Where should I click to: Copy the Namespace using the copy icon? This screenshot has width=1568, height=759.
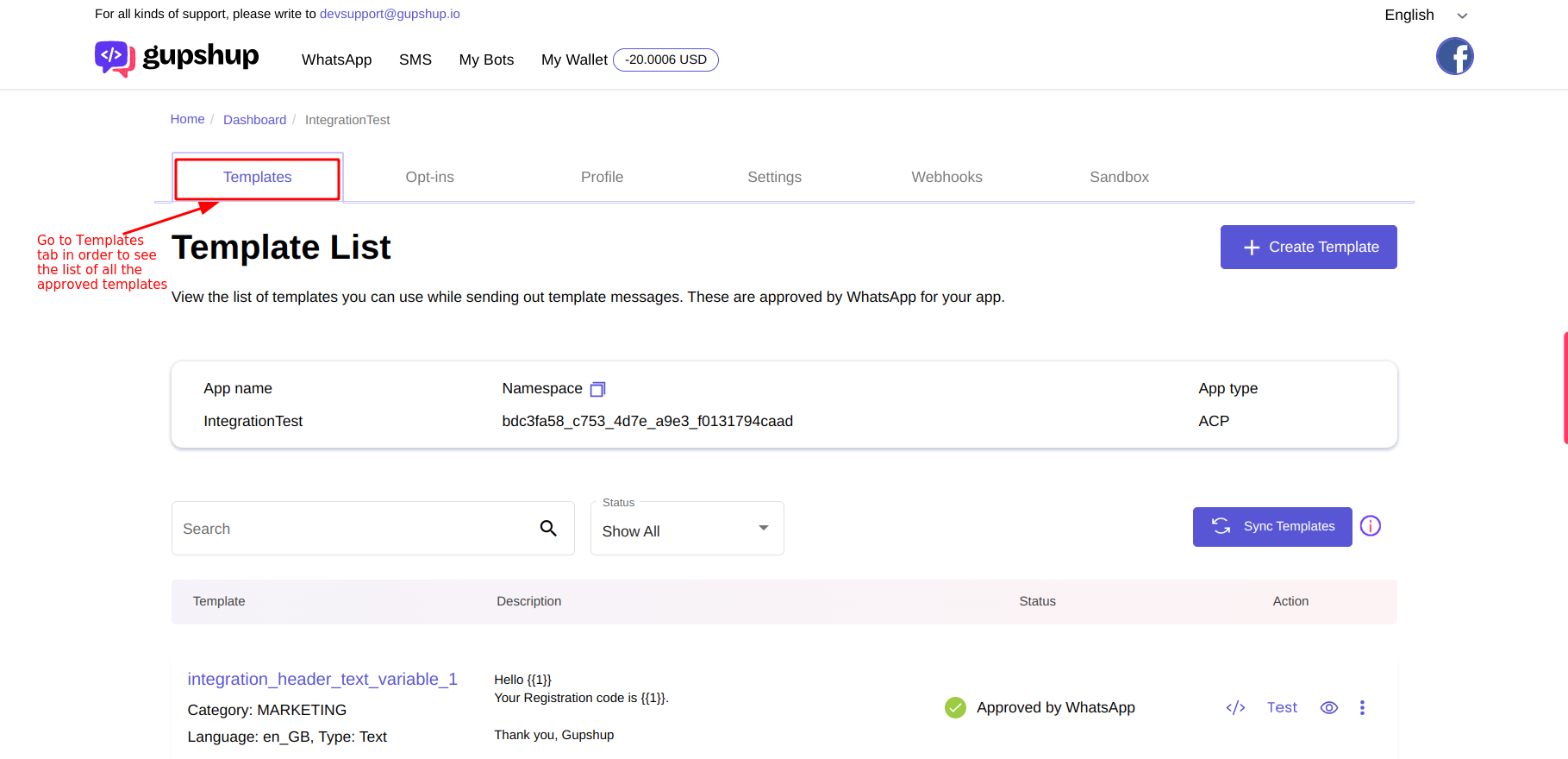pos(597,389)
